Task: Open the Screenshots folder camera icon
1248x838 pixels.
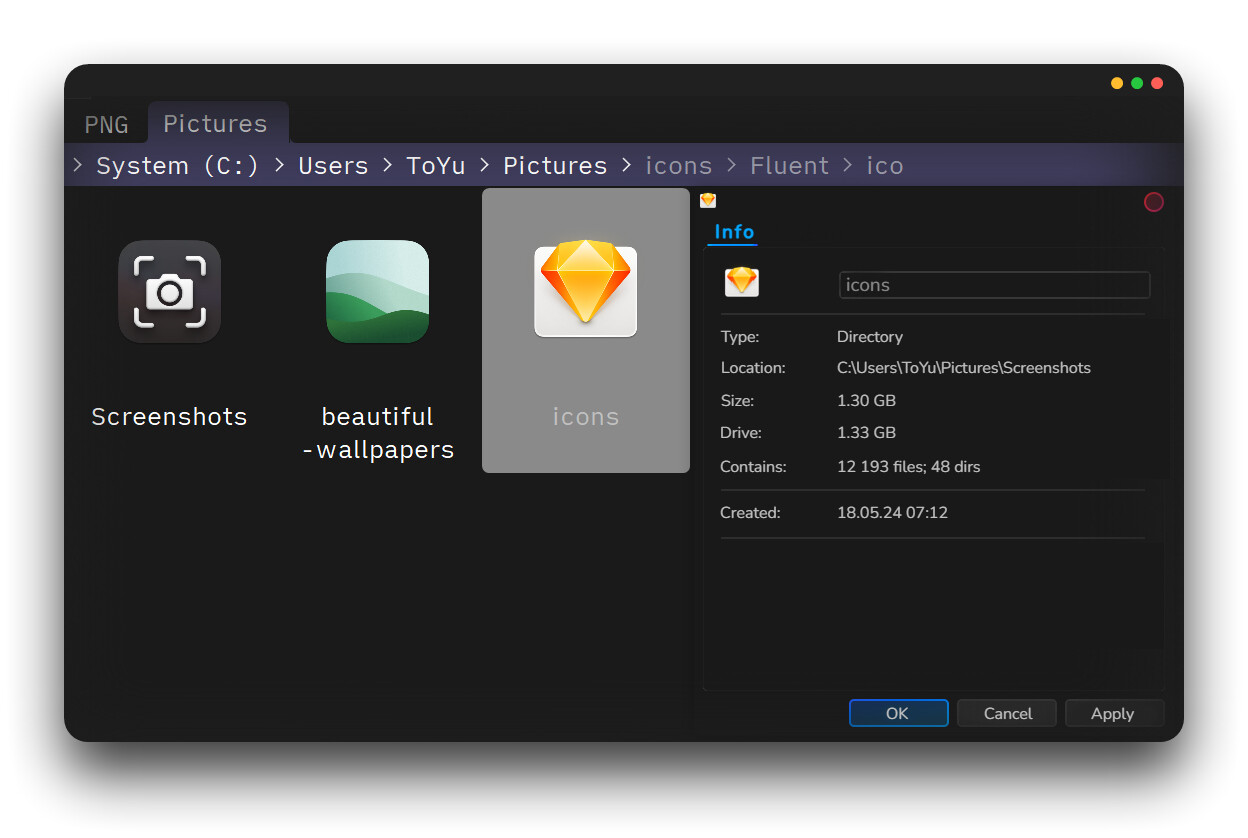Action: point(169,291)
